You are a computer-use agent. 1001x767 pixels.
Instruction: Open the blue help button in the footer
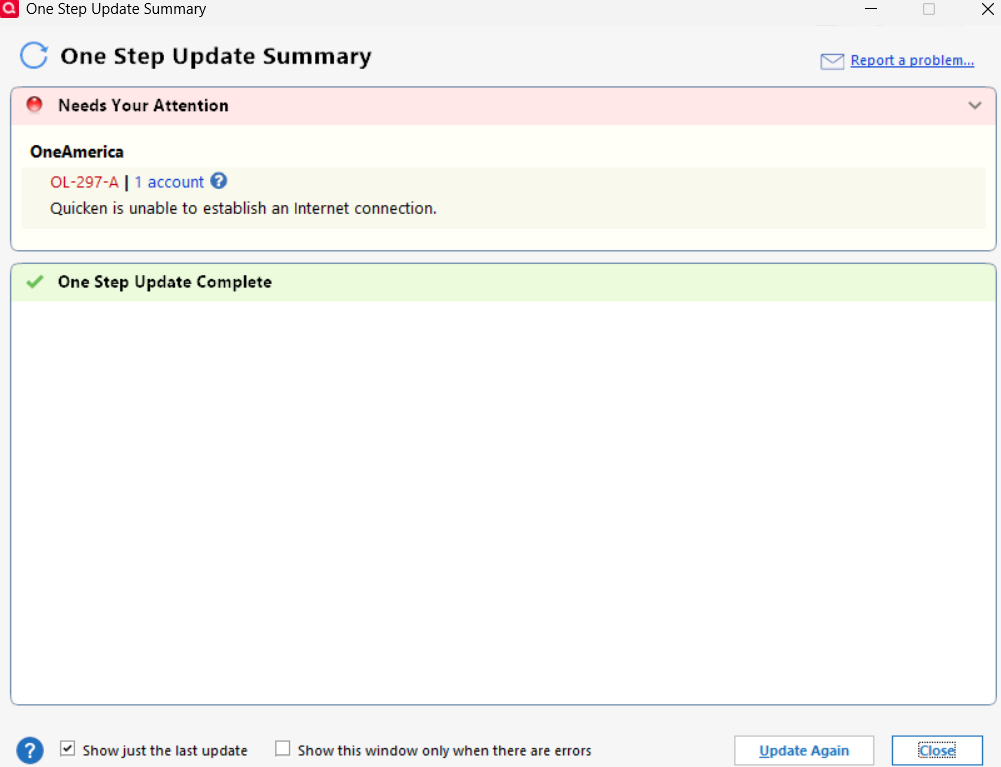click(x=30, y=750)
